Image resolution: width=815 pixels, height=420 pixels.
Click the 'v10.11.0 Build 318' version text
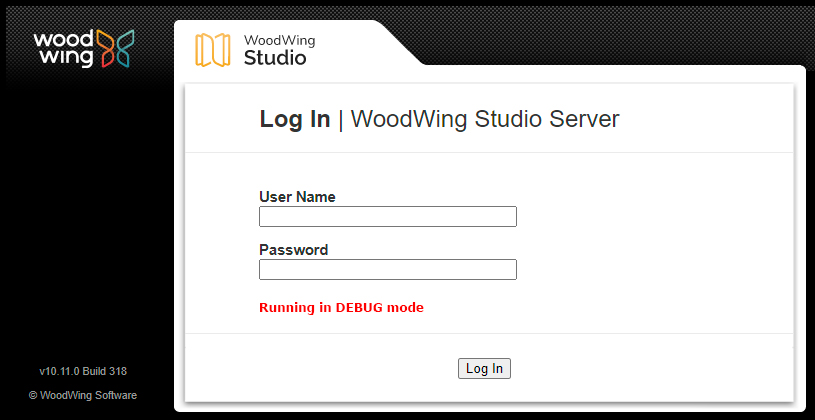click(83, 372)
